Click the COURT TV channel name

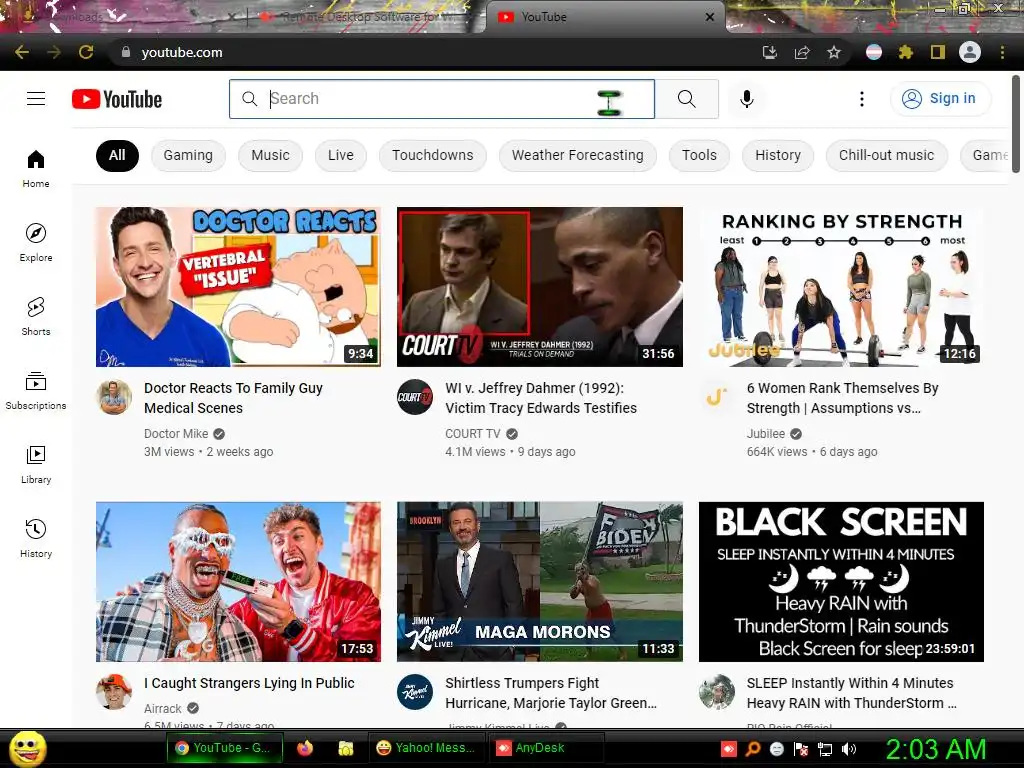coord(473,434)
